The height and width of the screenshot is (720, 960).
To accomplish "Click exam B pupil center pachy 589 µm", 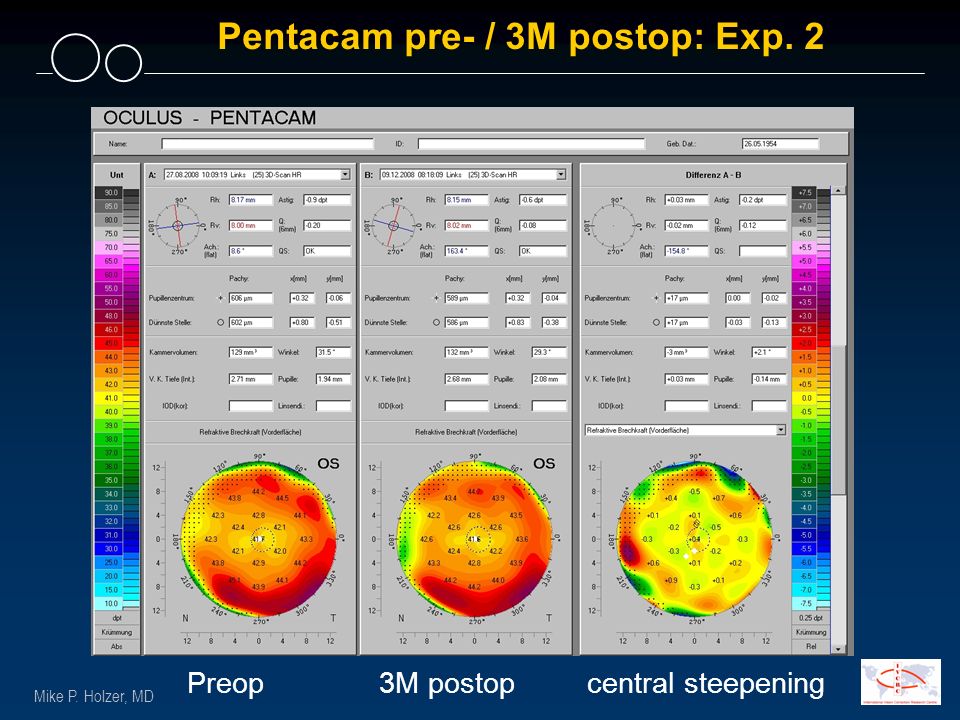I will (x=467, y=298).
